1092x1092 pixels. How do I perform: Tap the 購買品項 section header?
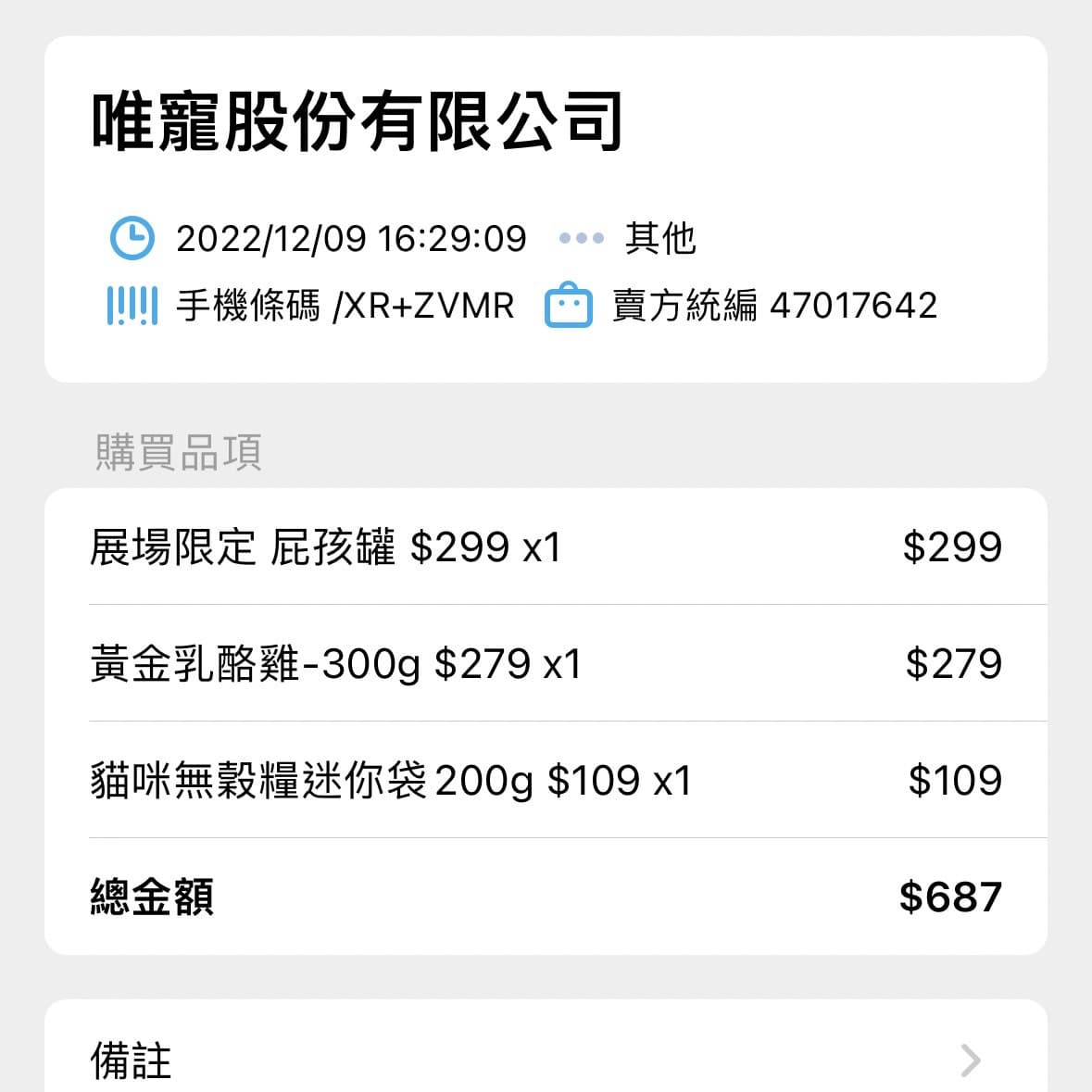(179, 453)
